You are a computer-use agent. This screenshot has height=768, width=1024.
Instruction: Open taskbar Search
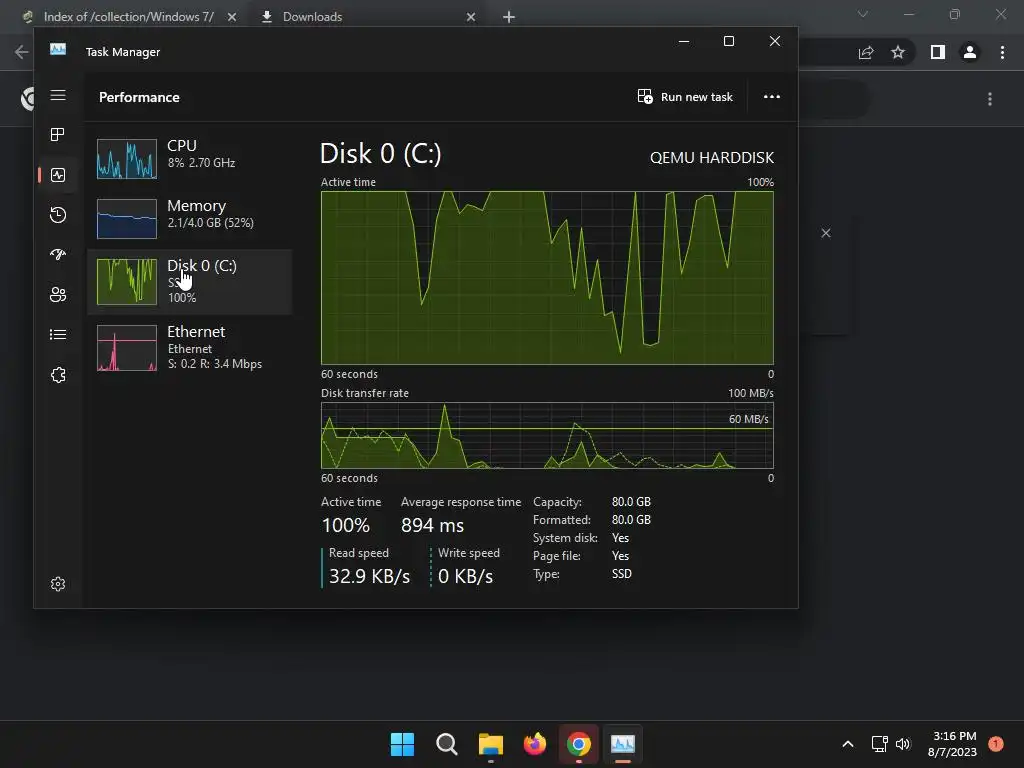[447, 744]
